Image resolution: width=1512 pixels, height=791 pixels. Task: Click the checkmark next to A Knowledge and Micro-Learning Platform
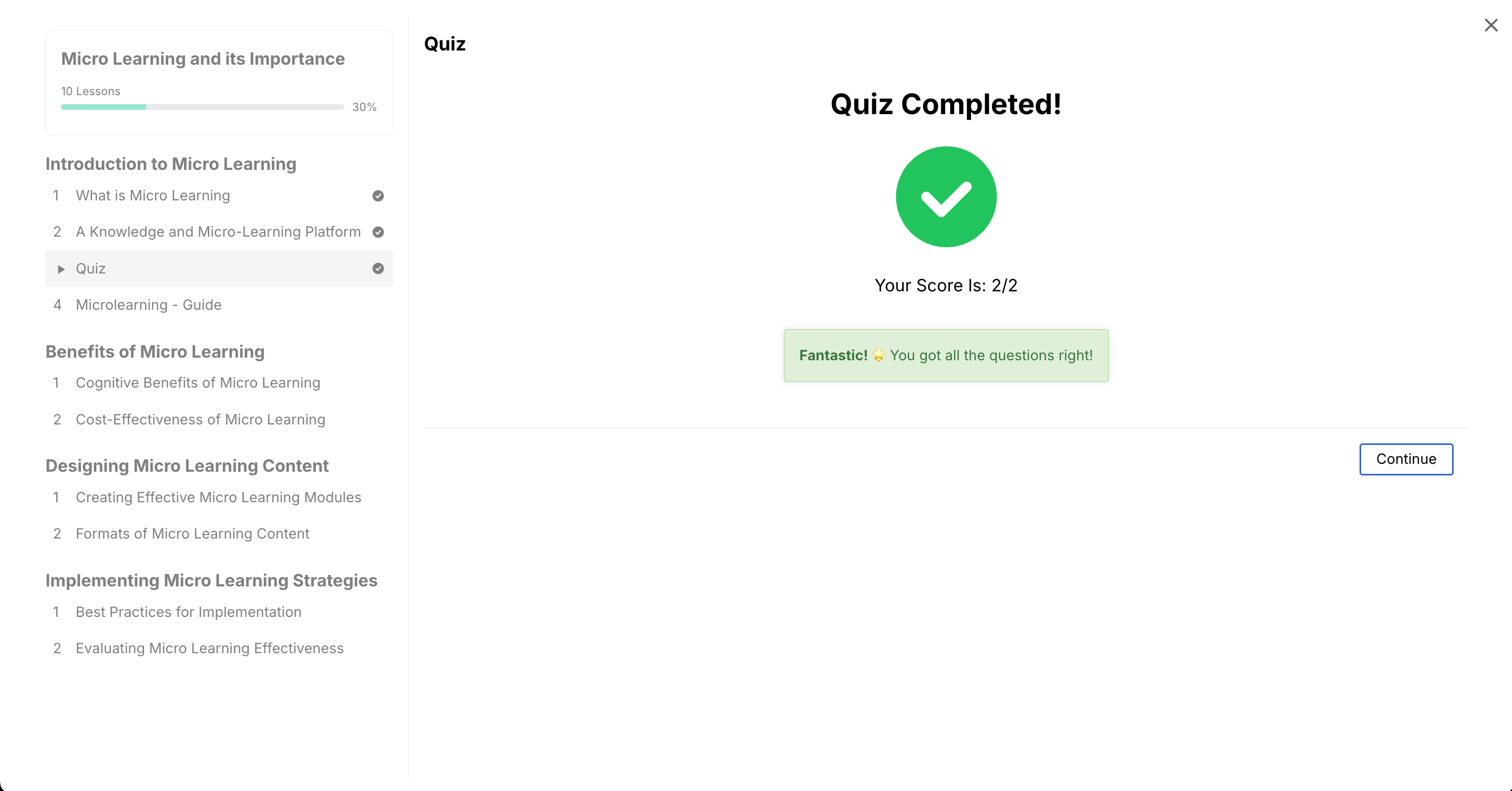pos(378,232)
